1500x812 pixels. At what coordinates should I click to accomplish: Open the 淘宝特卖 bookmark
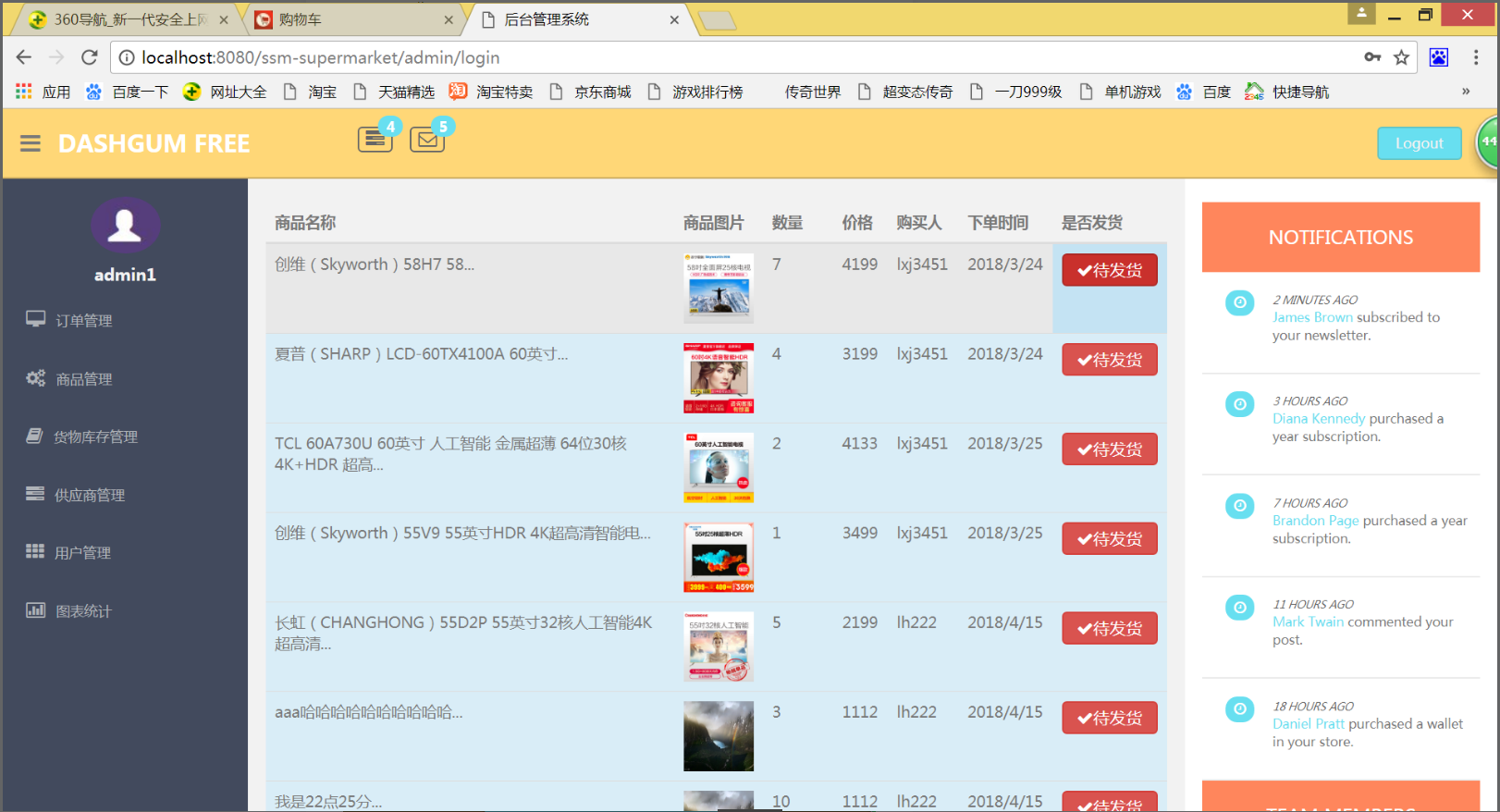491,92
